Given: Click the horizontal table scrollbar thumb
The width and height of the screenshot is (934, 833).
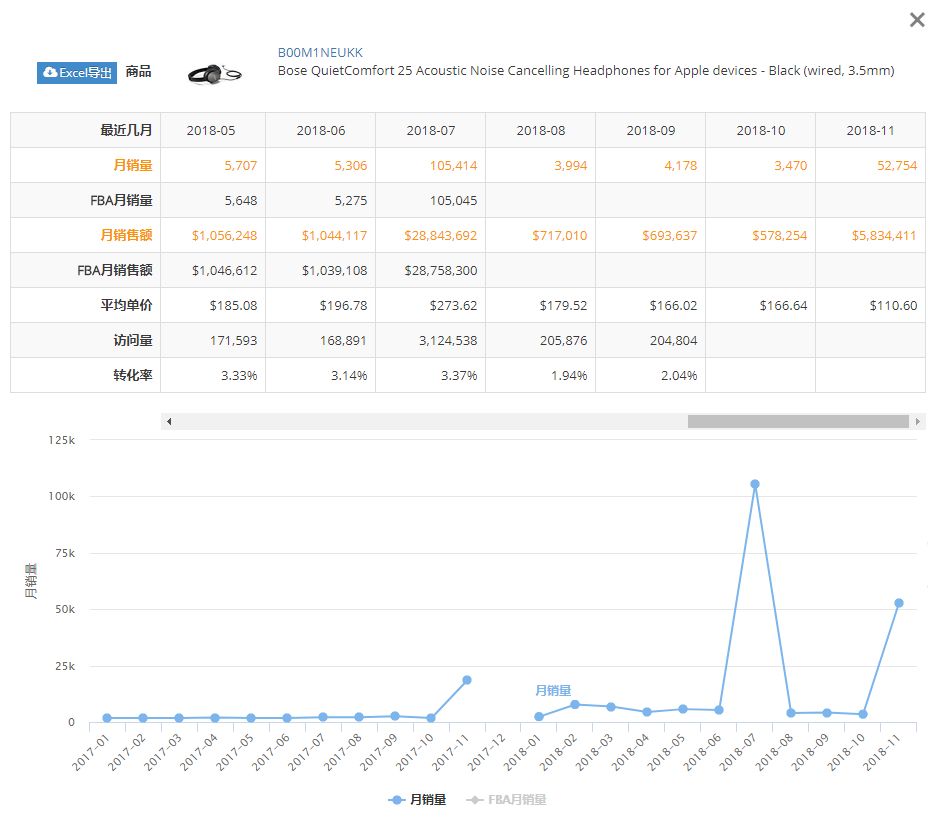Looking at the screenshot, I should 797,422.
